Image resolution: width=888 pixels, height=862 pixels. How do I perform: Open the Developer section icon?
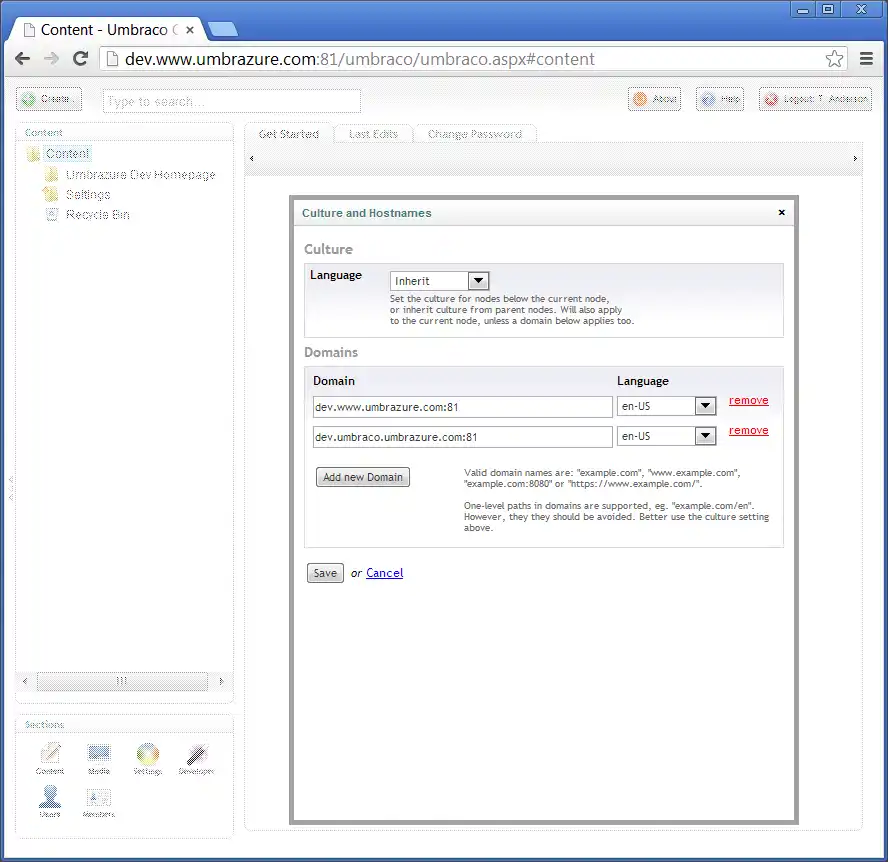pyautogui.click(x=197, y=758)
